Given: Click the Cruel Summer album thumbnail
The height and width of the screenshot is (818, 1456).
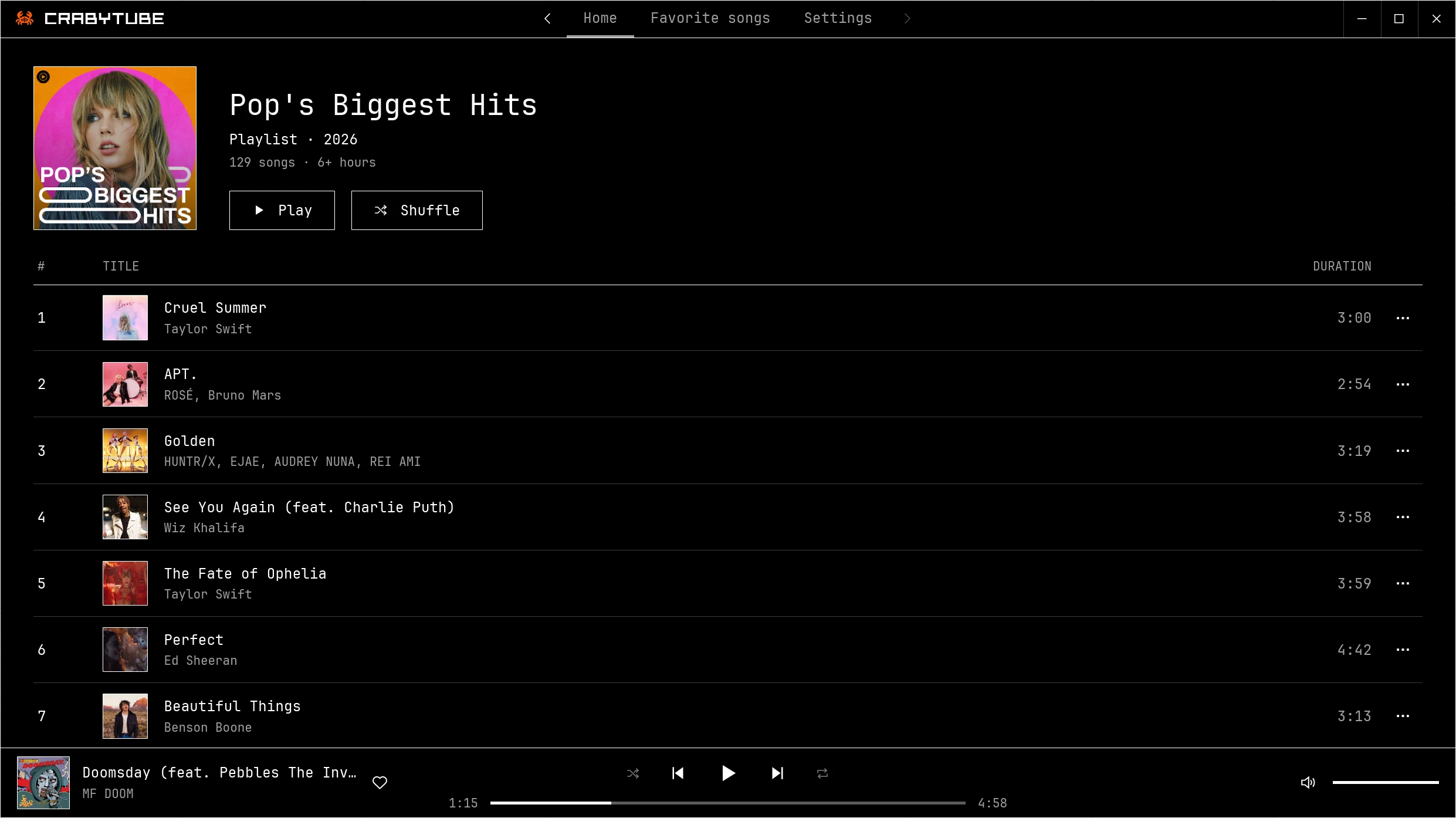Looking at the screenshot, I should [125, 317].
